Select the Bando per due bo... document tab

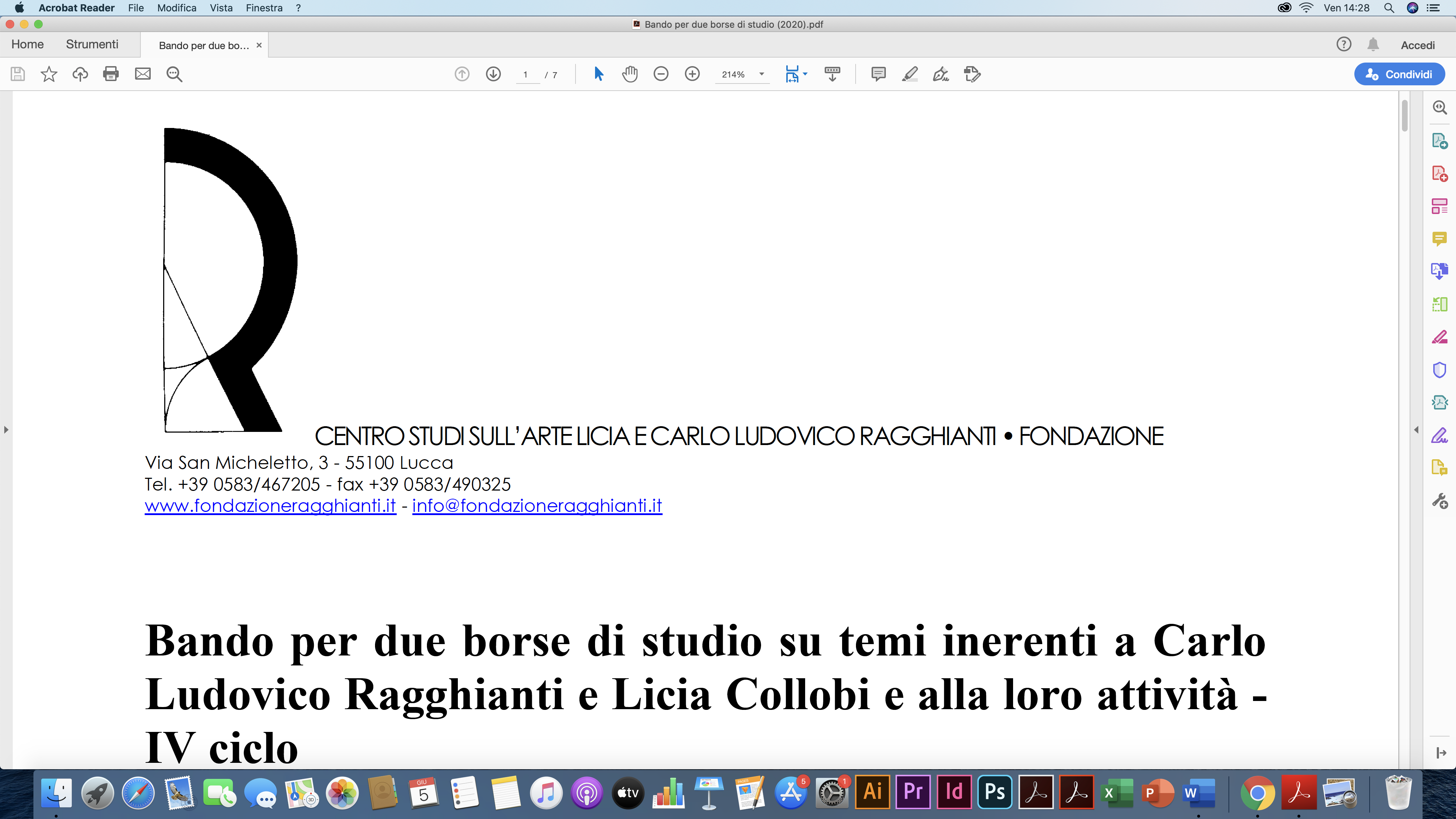click(203, 45)
